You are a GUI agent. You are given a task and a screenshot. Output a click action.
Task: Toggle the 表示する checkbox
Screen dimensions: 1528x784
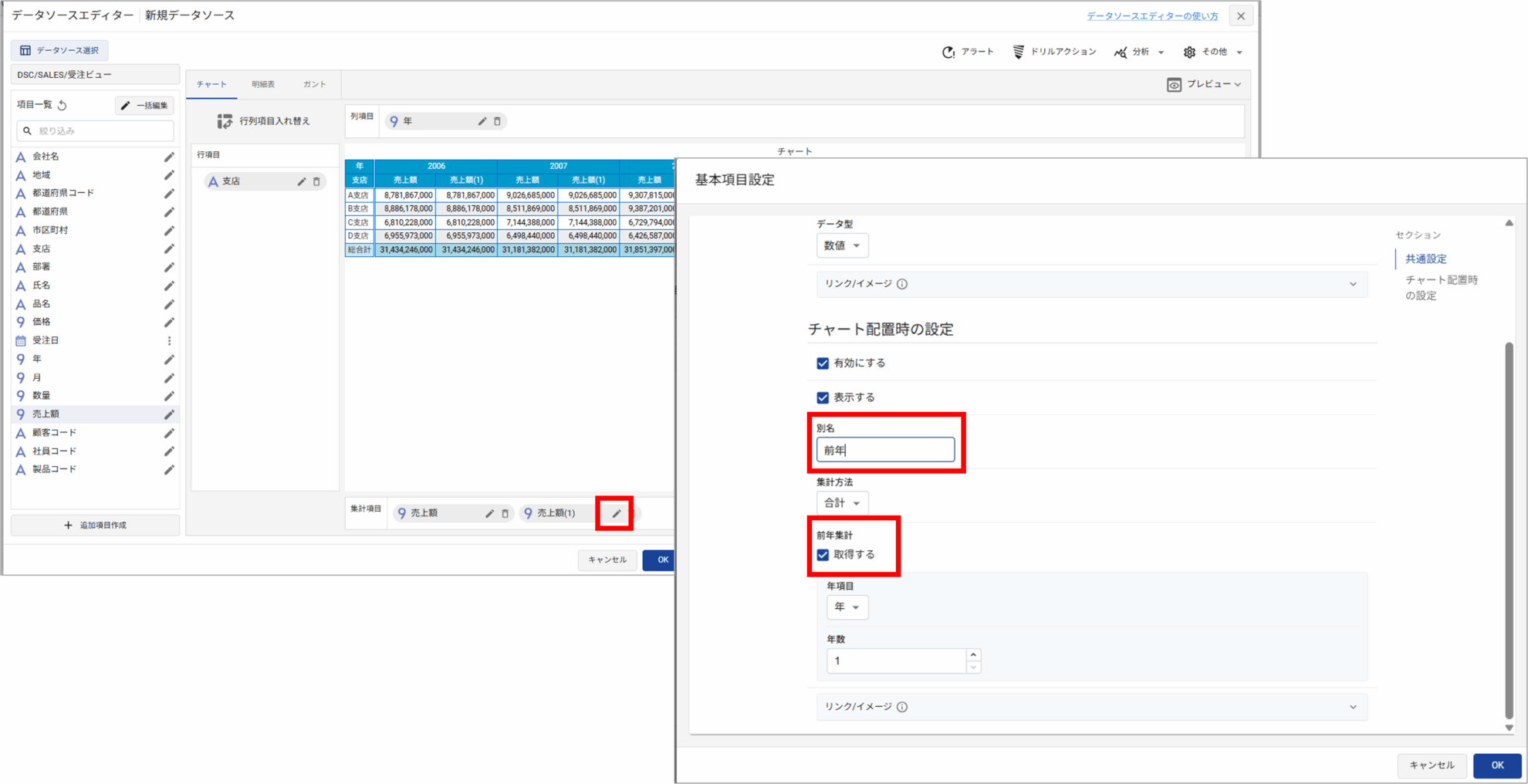(823, 397)
